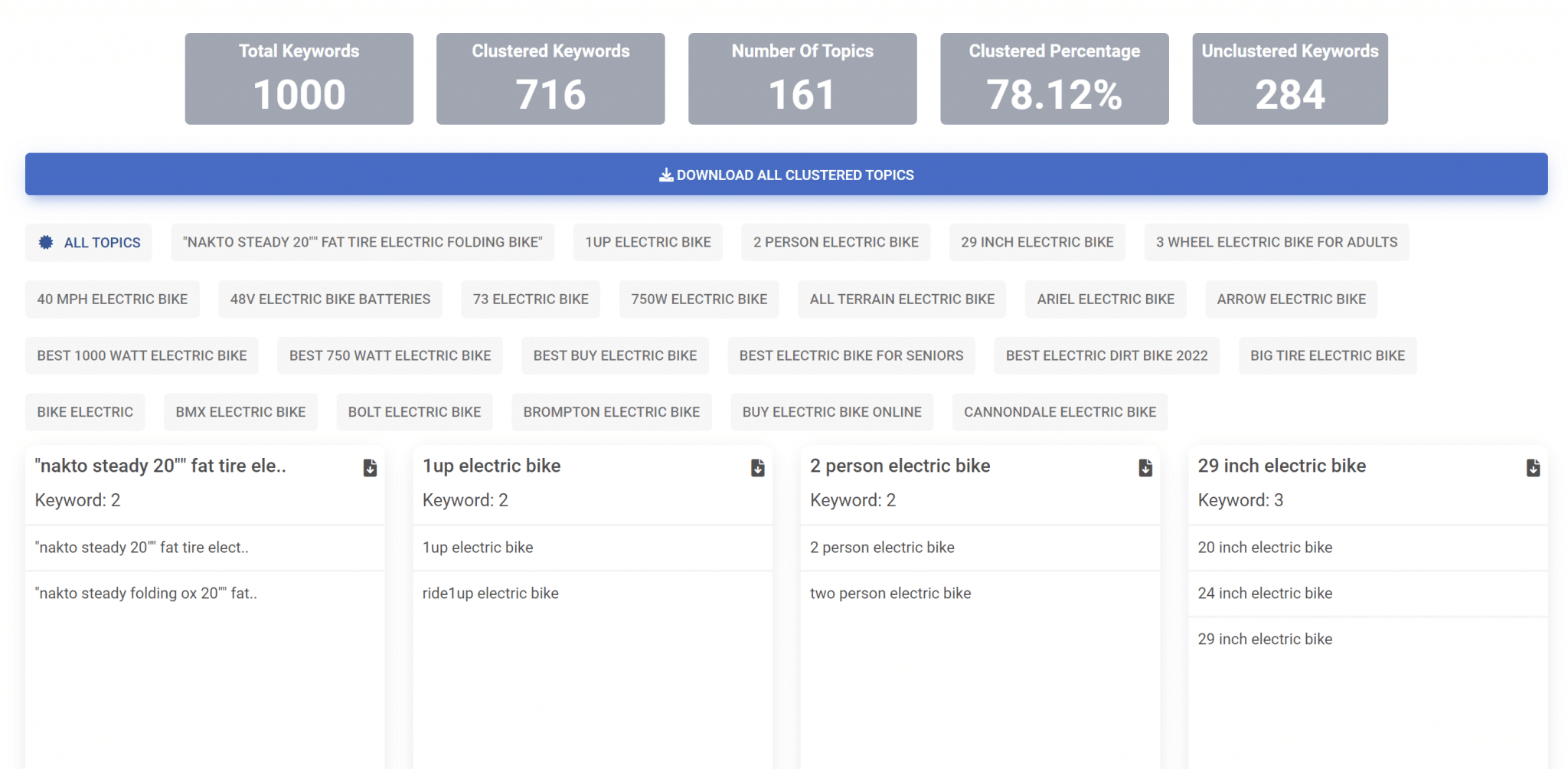Download the 1up electric bike cluster
Screen dimensions: 1568x769
pyautogui.click(x=757, y=468)
